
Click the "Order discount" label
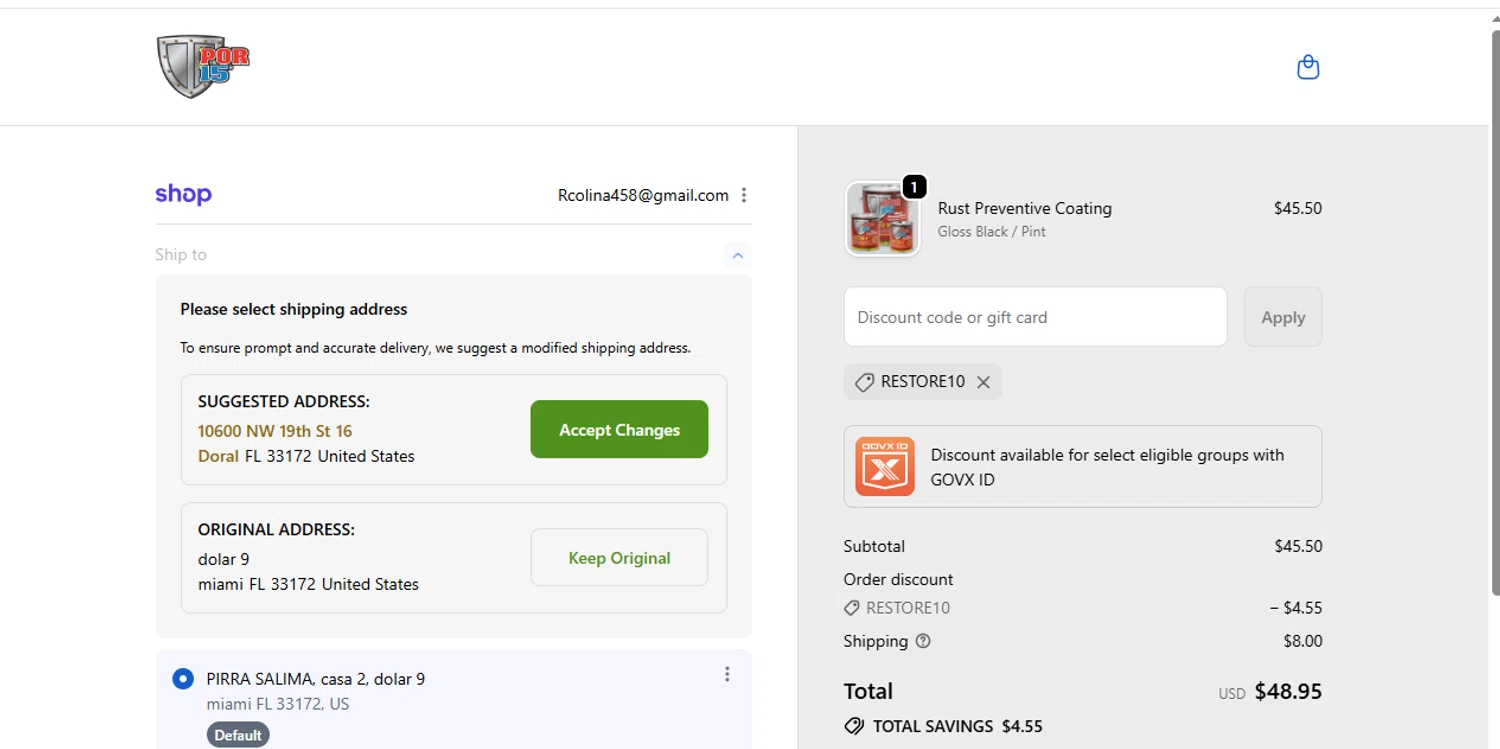click(898, 579)
